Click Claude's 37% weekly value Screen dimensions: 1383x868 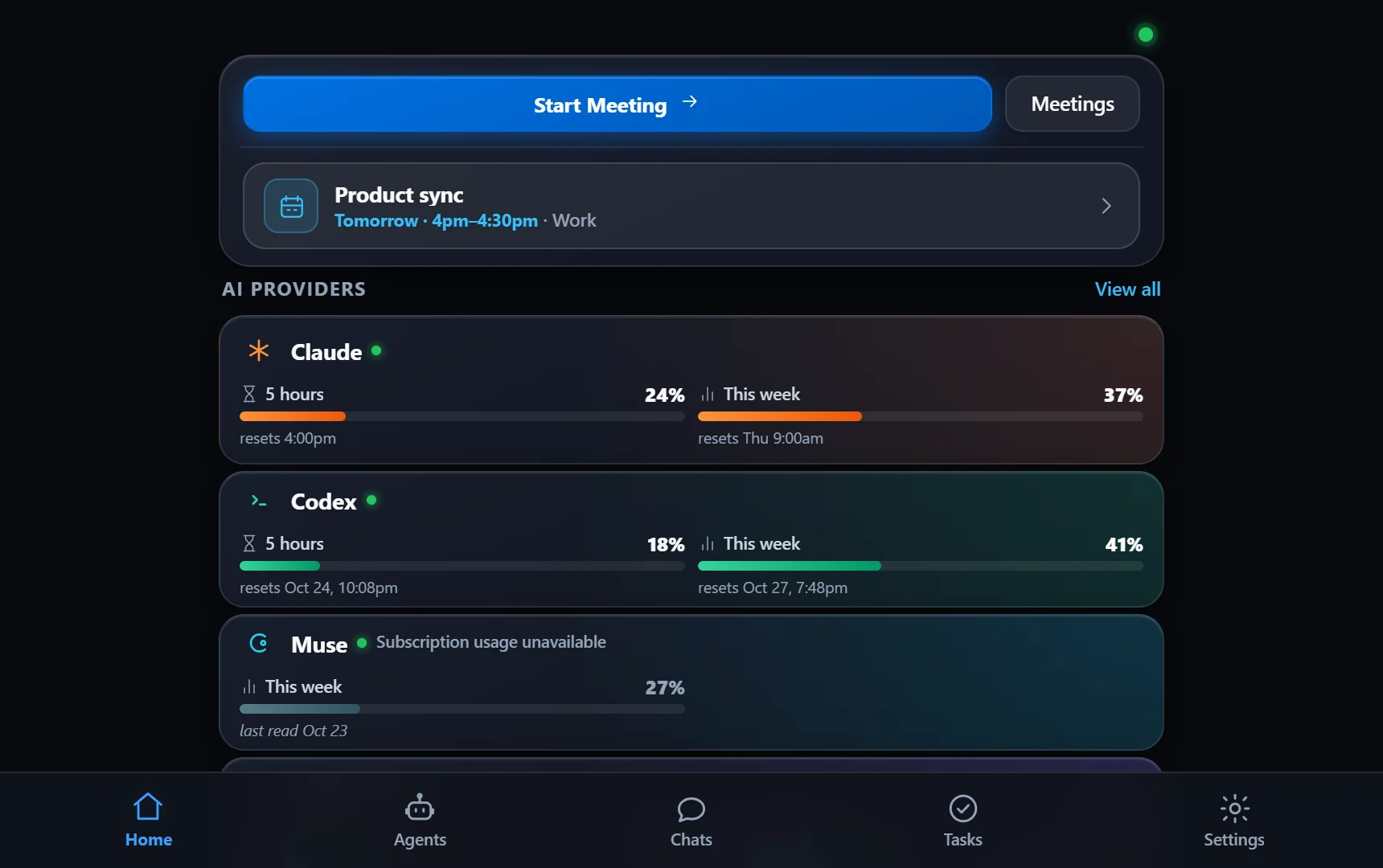coord(1123,395)
